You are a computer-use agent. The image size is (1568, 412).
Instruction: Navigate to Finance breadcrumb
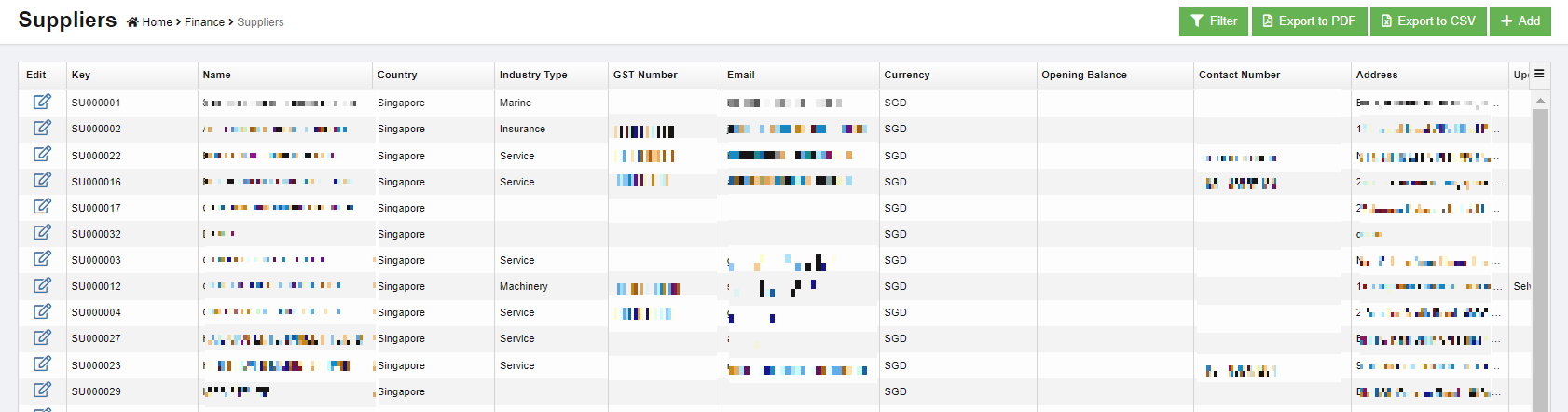(204, 22)
